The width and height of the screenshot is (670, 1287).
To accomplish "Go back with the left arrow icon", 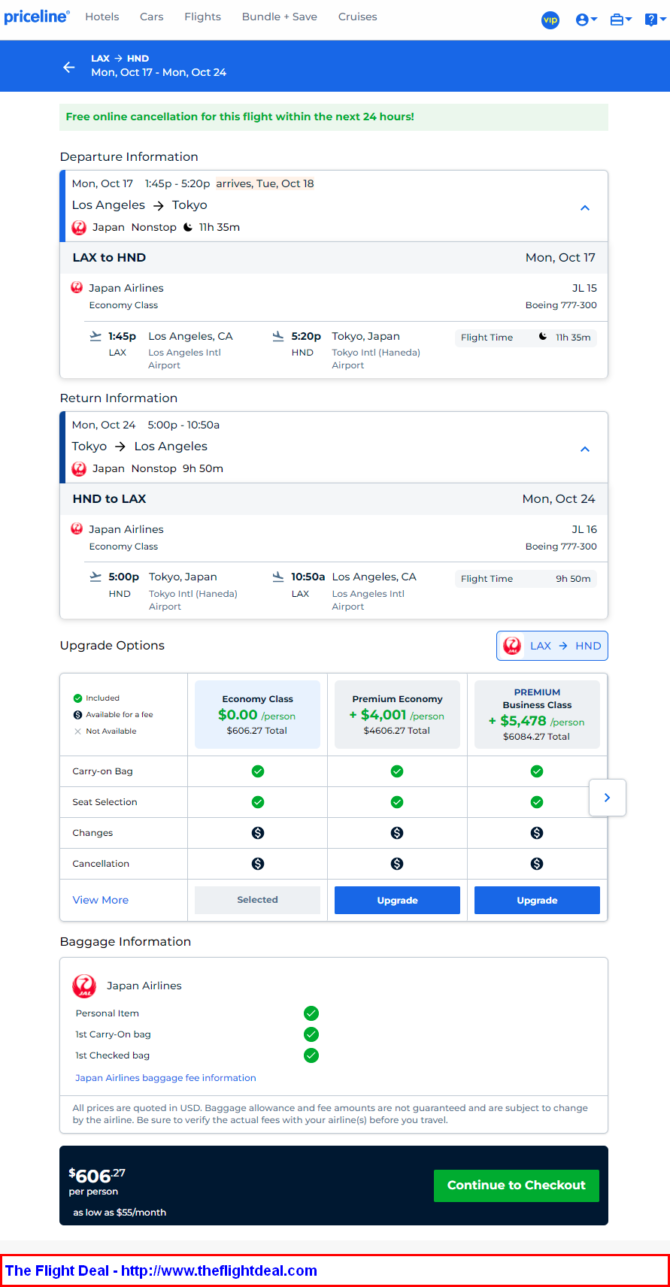I will (69, 67).
